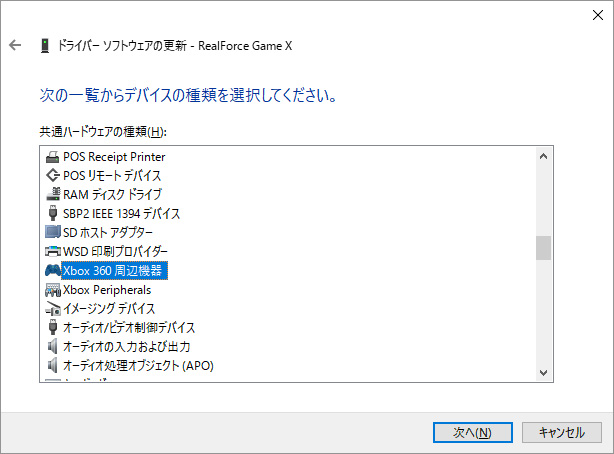
Task: Click the オーディオの入力および出力 speaker icon
Action: coord(52,346)
